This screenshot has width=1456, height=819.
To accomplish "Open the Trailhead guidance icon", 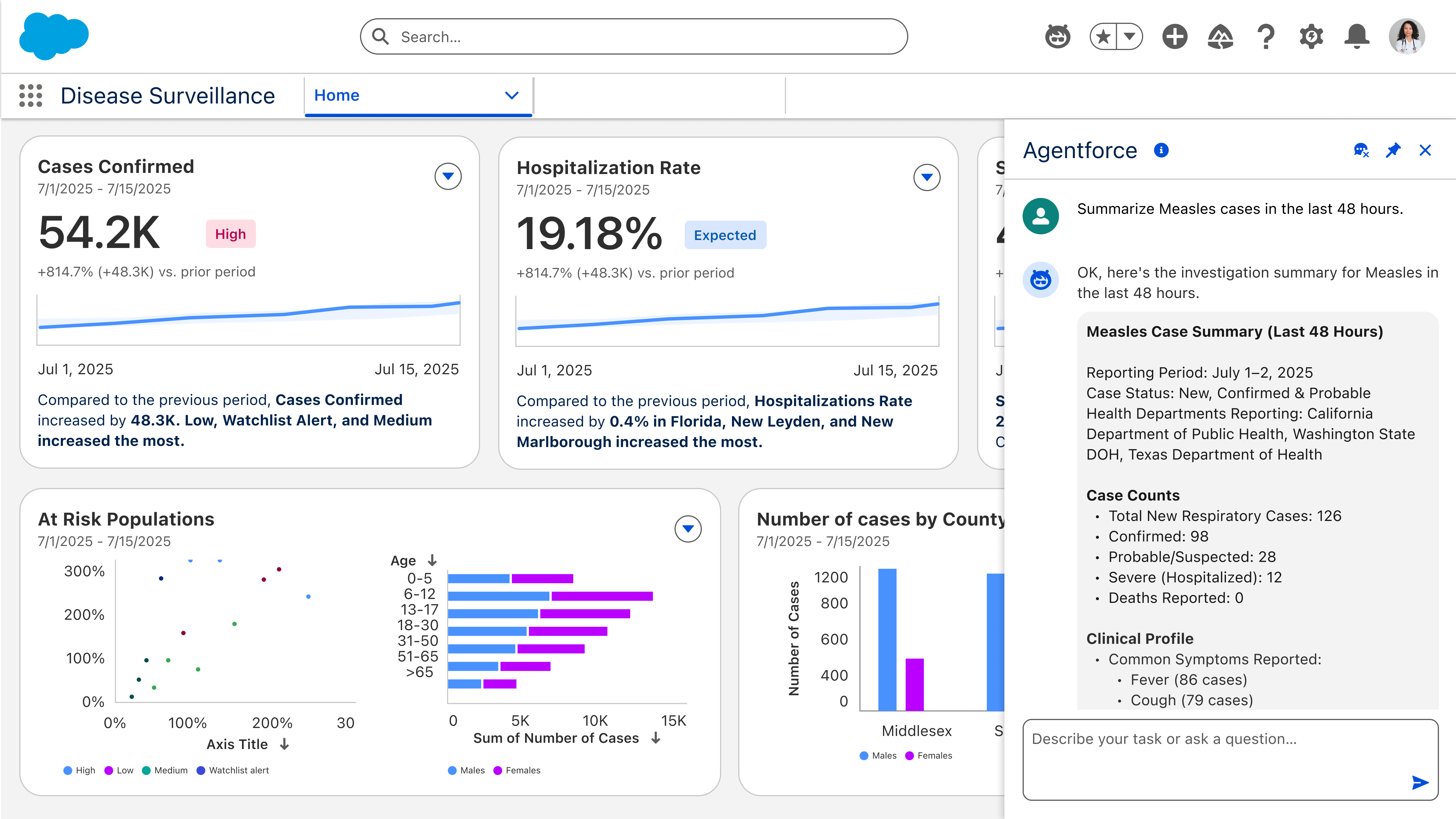I will [x=1220, y=37].
